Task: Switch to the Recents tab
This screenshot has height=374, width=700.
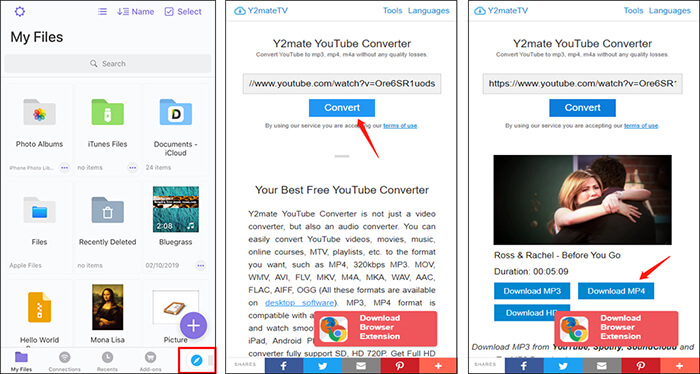Action: tap(107, 362)
